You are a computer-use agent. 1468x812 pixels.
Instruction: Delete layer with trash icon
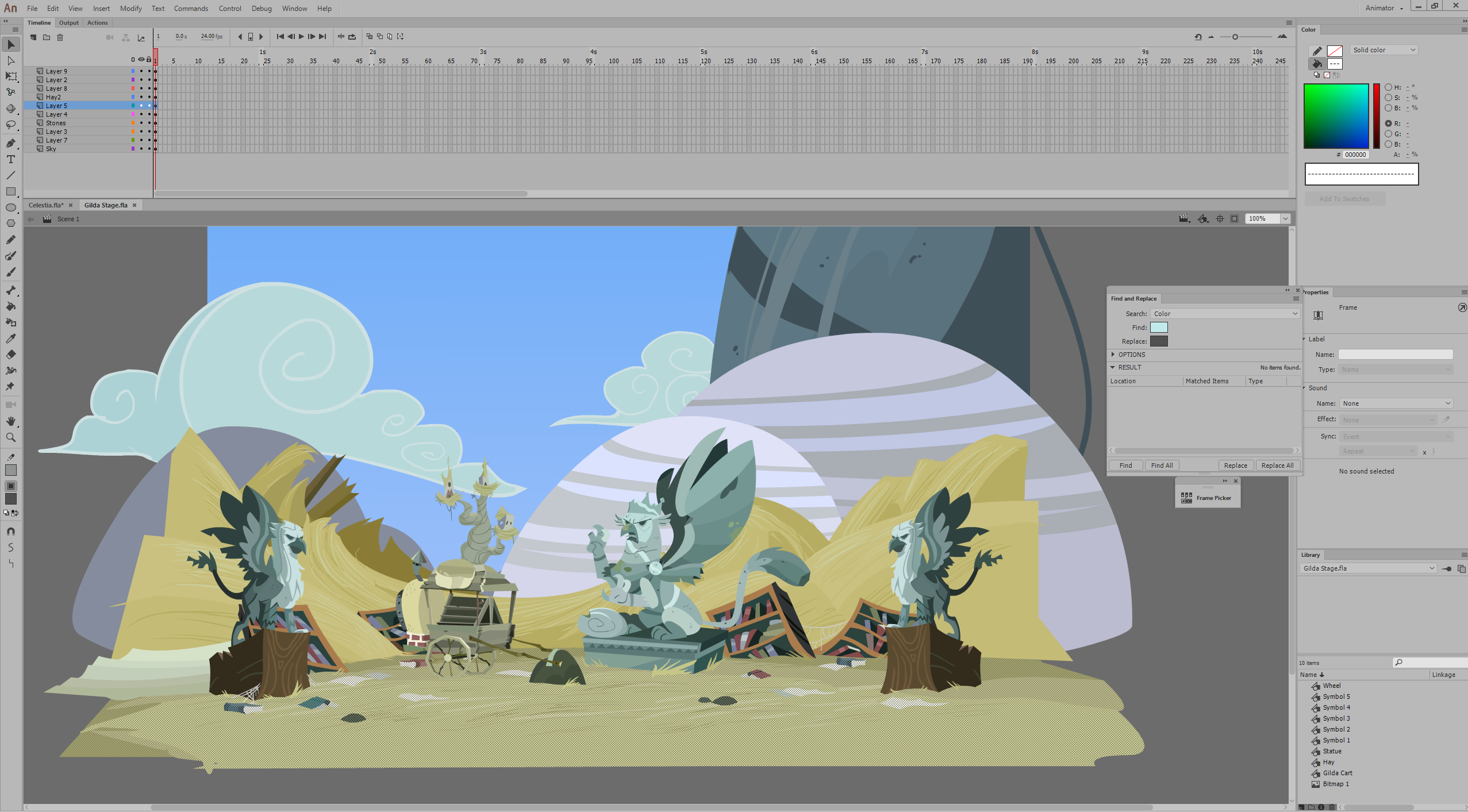tap(60, 37)
